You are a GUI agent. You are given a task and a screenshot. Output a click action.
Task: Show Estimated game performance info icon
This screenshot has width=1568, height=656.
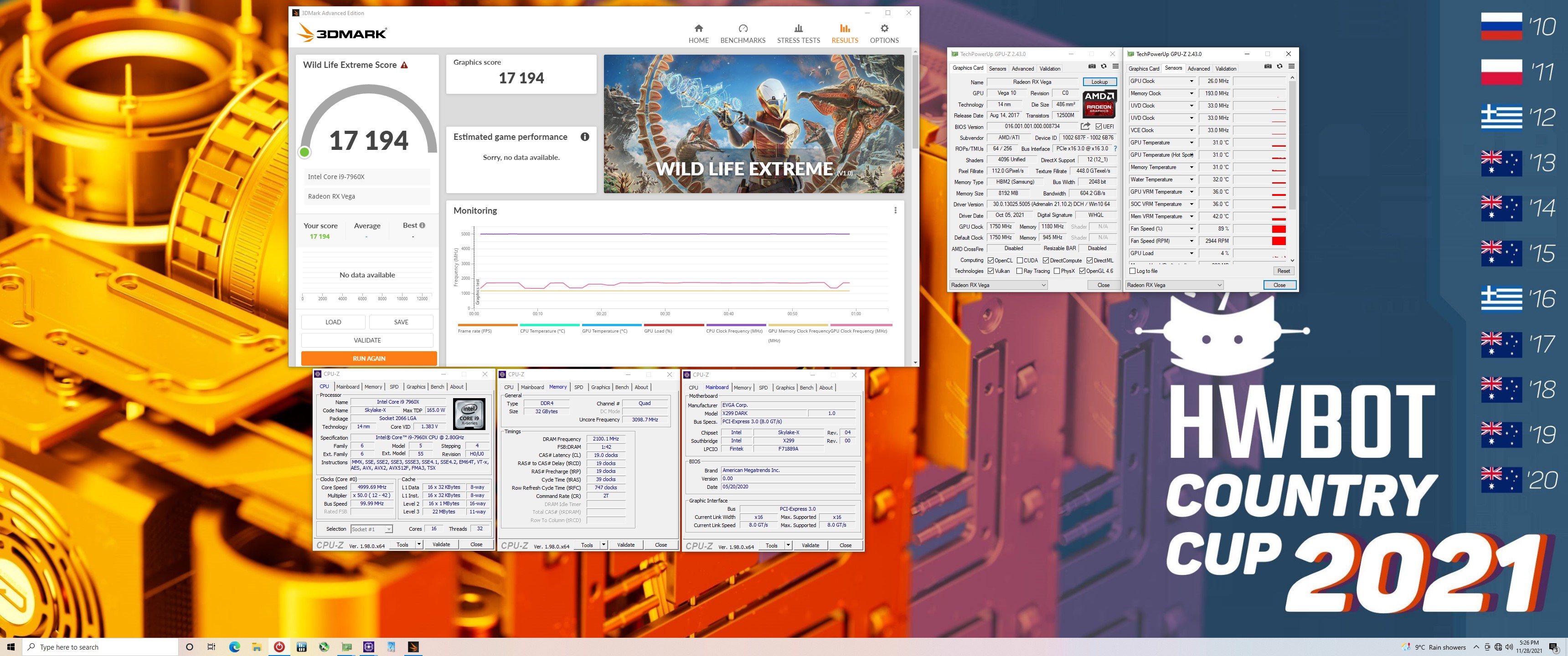point(584,137)
